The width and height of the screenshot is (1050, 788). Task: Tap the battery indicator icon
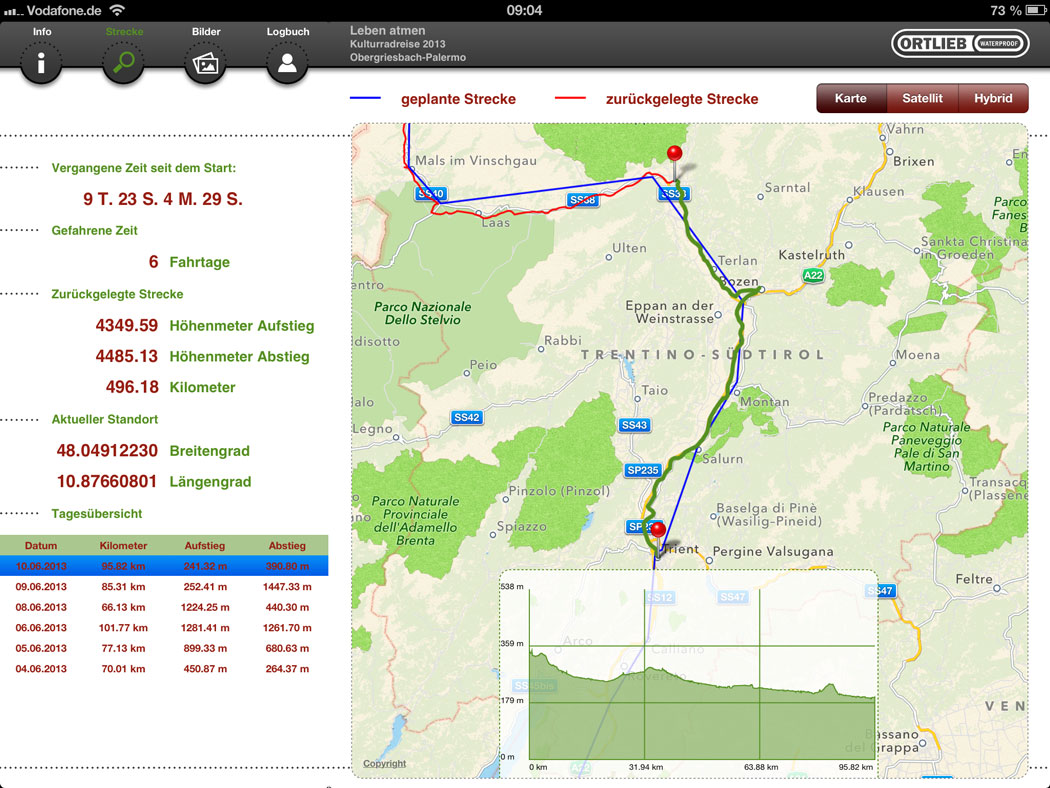(1035, 10)
